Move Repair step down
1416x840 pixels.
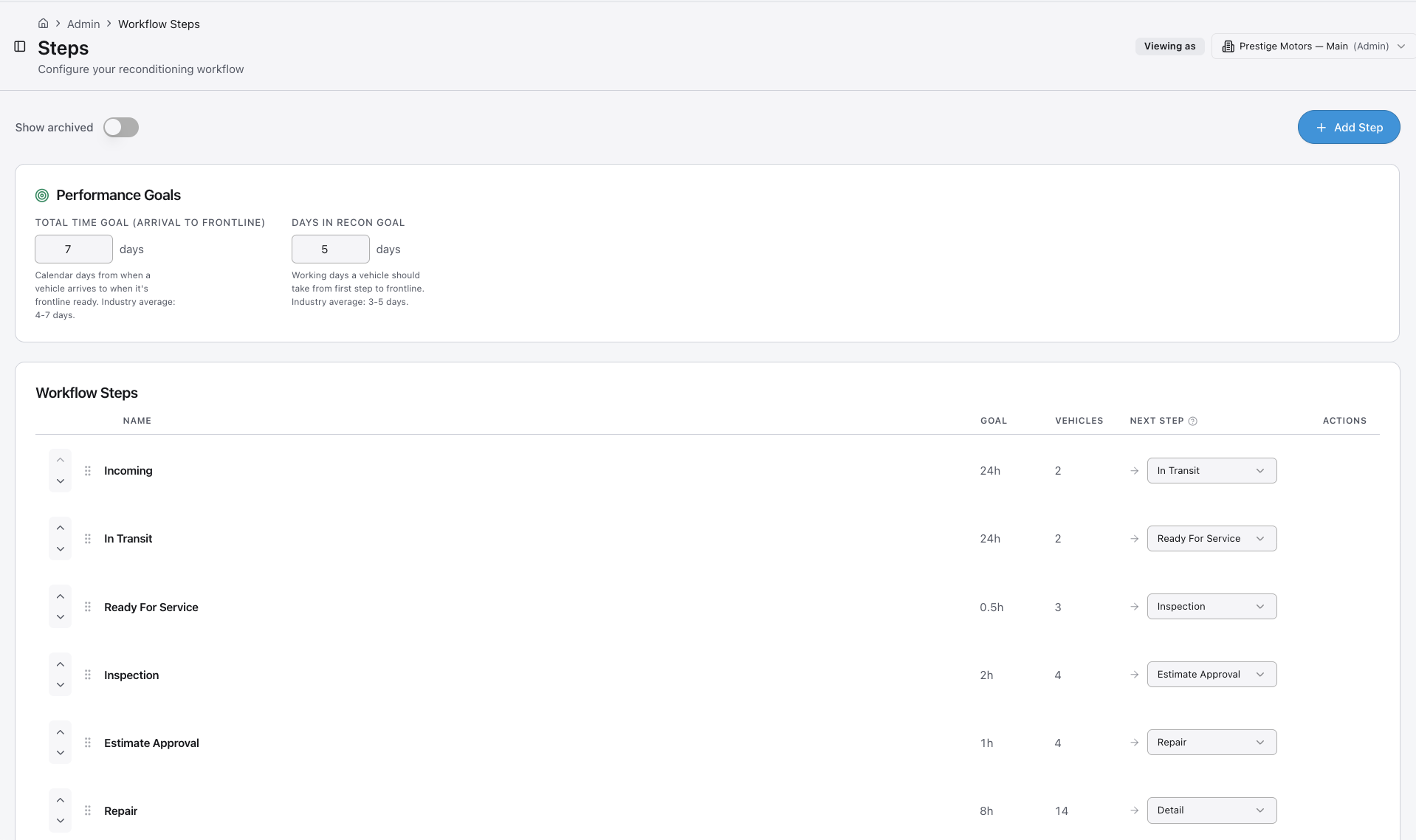[61, 821]
